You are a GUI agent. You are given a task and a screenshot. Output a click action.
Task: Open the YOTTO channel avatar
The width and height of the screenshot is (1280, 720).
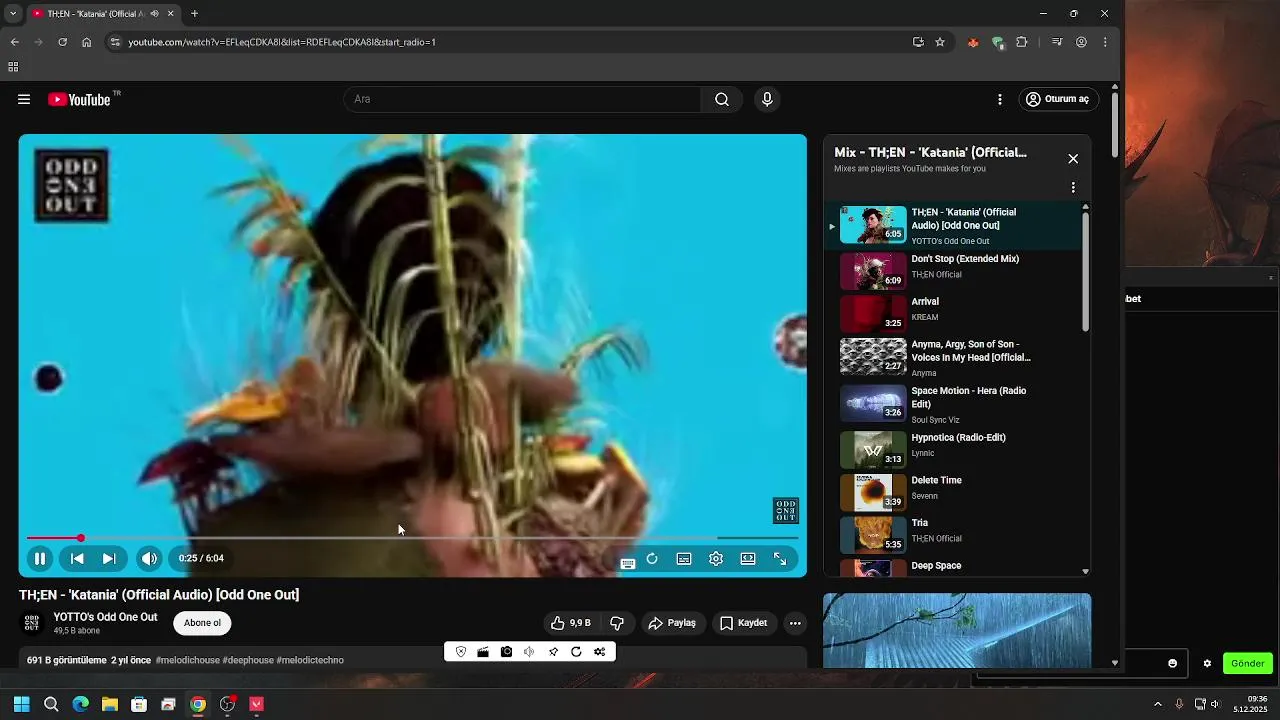tap(32, 623)
